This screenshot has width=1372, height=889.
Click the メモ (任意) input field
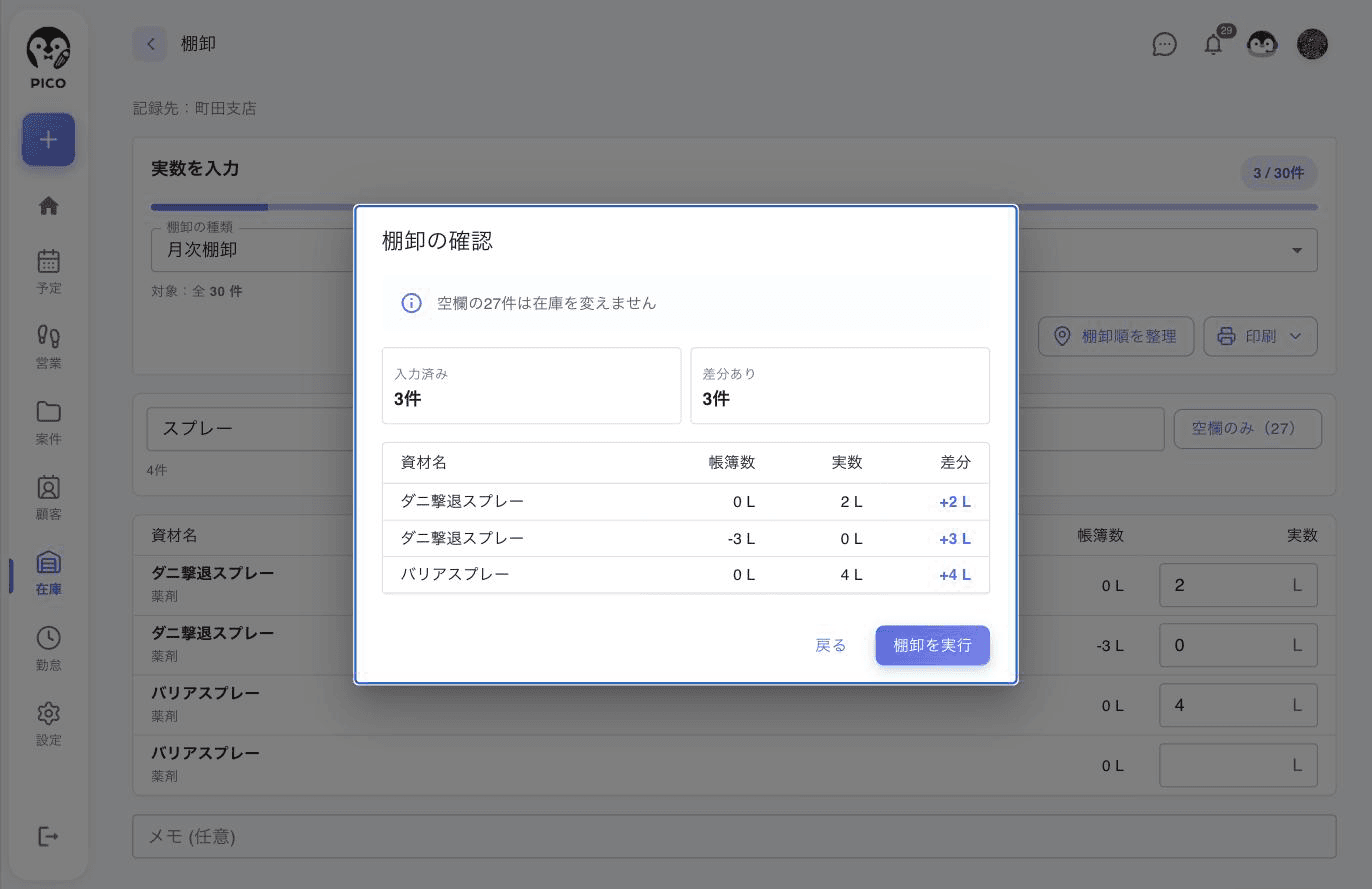734,836
